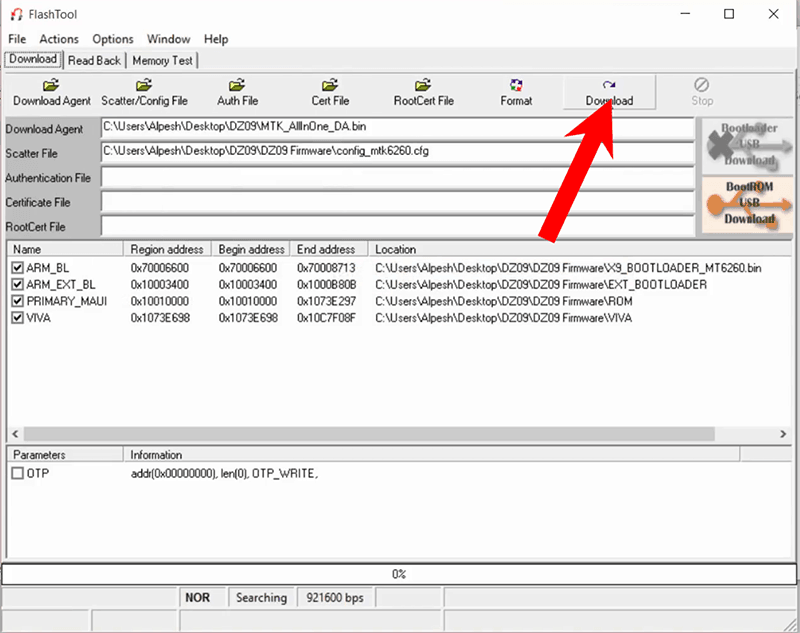Uncheck the VIVA checkbox
The width and height of the screenshot is (800, 633).
pyautogui.click(x=18, y=318)
